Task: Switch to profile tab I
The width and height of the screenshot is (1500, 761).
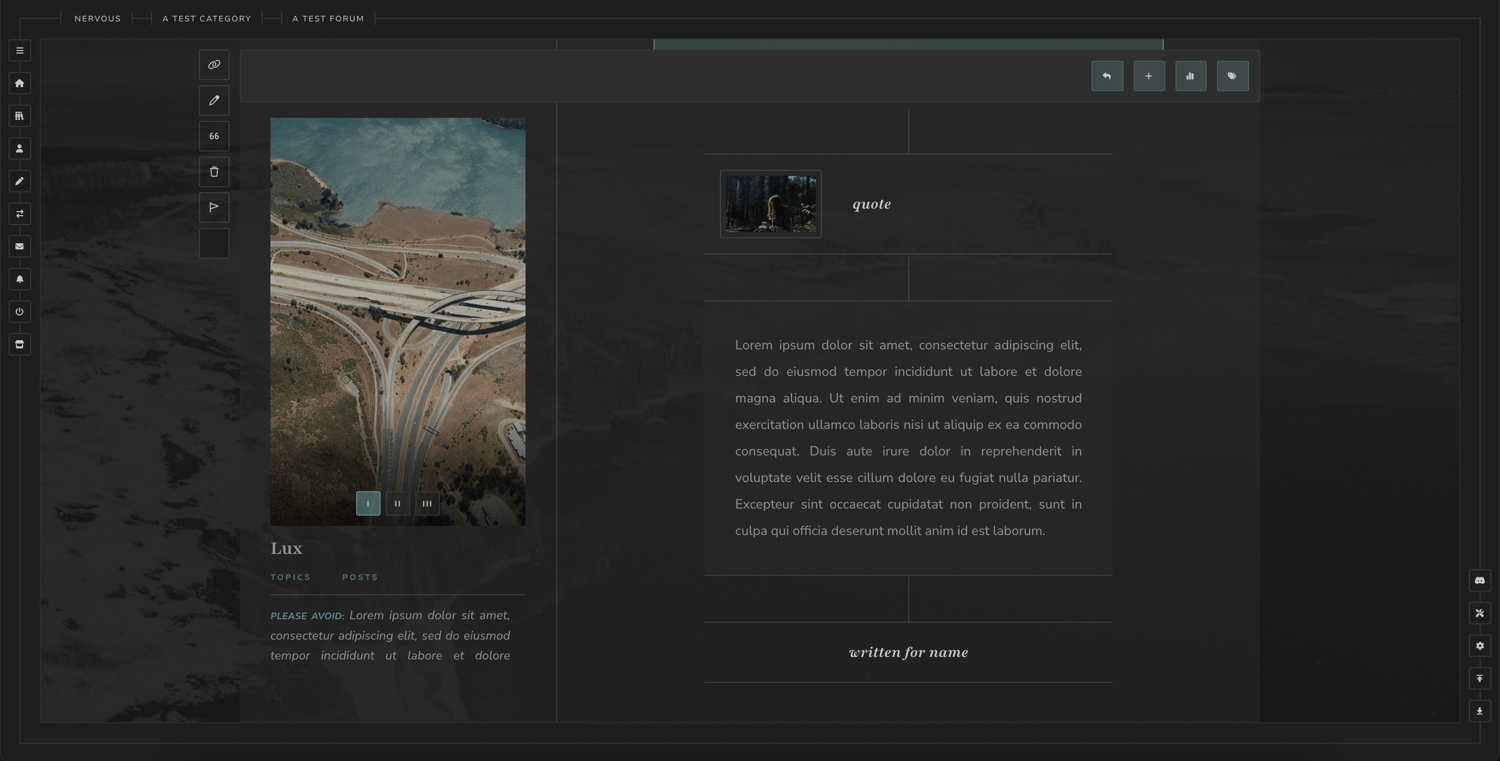Action: pos(368,503)
